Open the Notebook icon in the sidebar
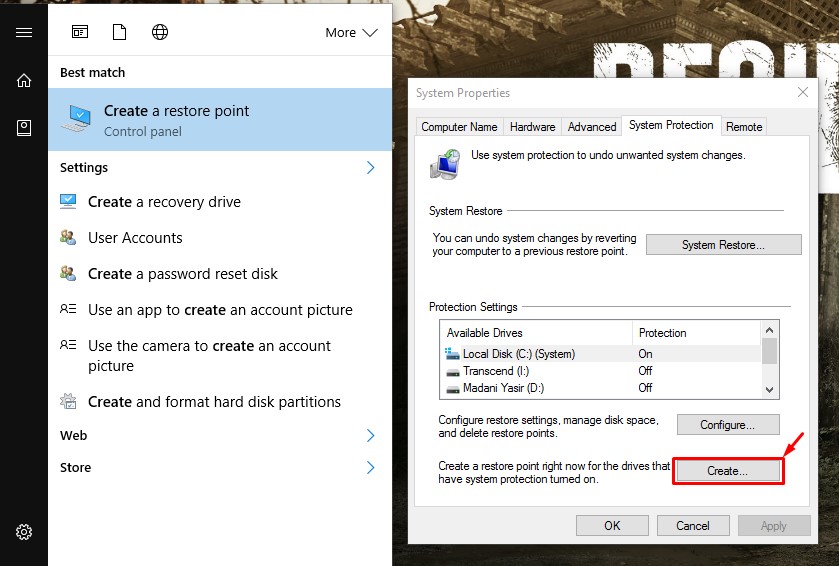This screenshot has width=839, height=566. click(x=24, y=128)
